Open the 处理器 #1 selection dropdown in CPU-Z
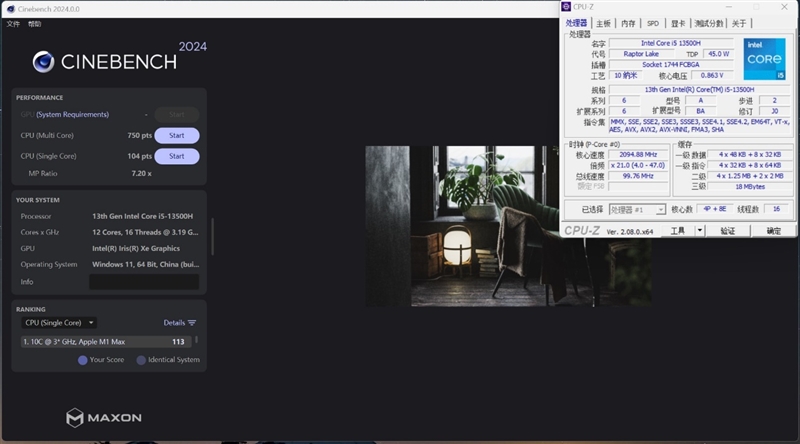 click(637, 210)
